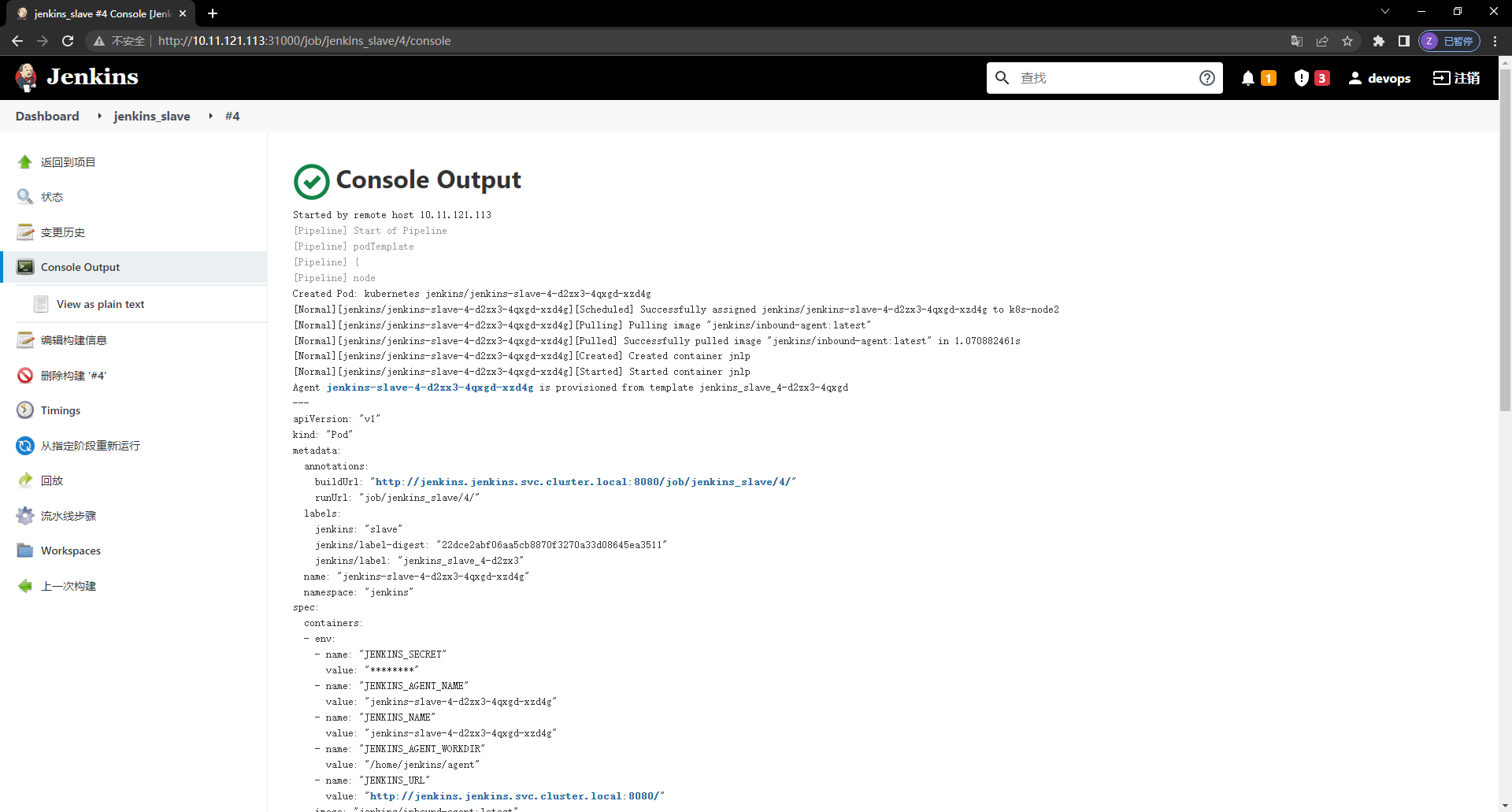Click the Workspaces folder icon
The width and height of the screenshot is (1512, 812).
(x=25, y=551)
